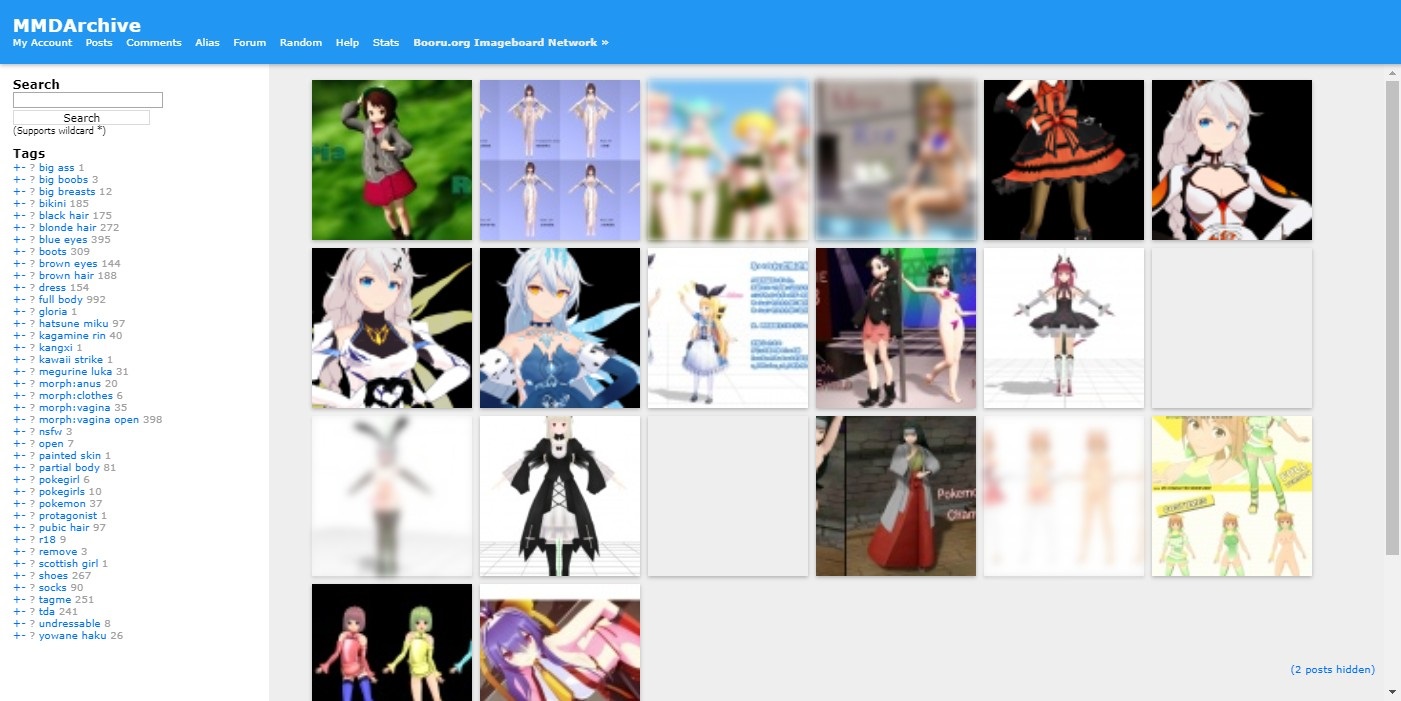
Task: View the Stats page
Action: tap(386, 43)
